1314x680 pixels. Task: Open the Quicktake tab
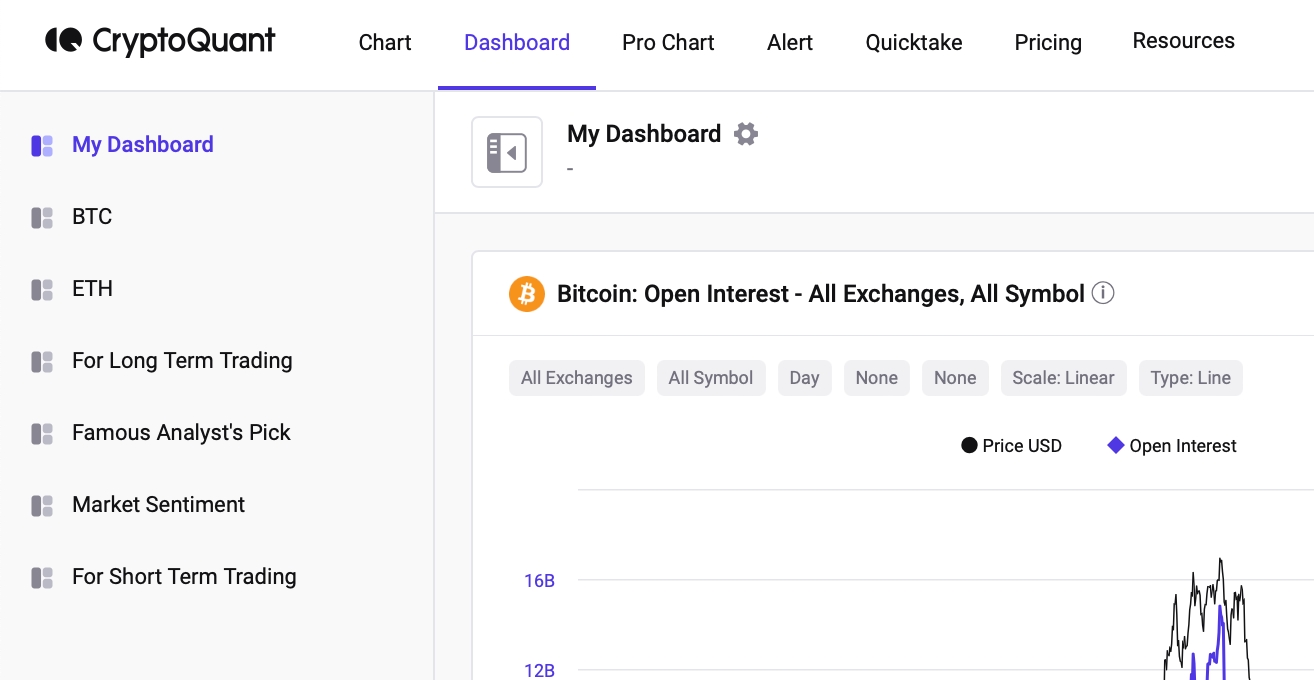pos(914,42)
